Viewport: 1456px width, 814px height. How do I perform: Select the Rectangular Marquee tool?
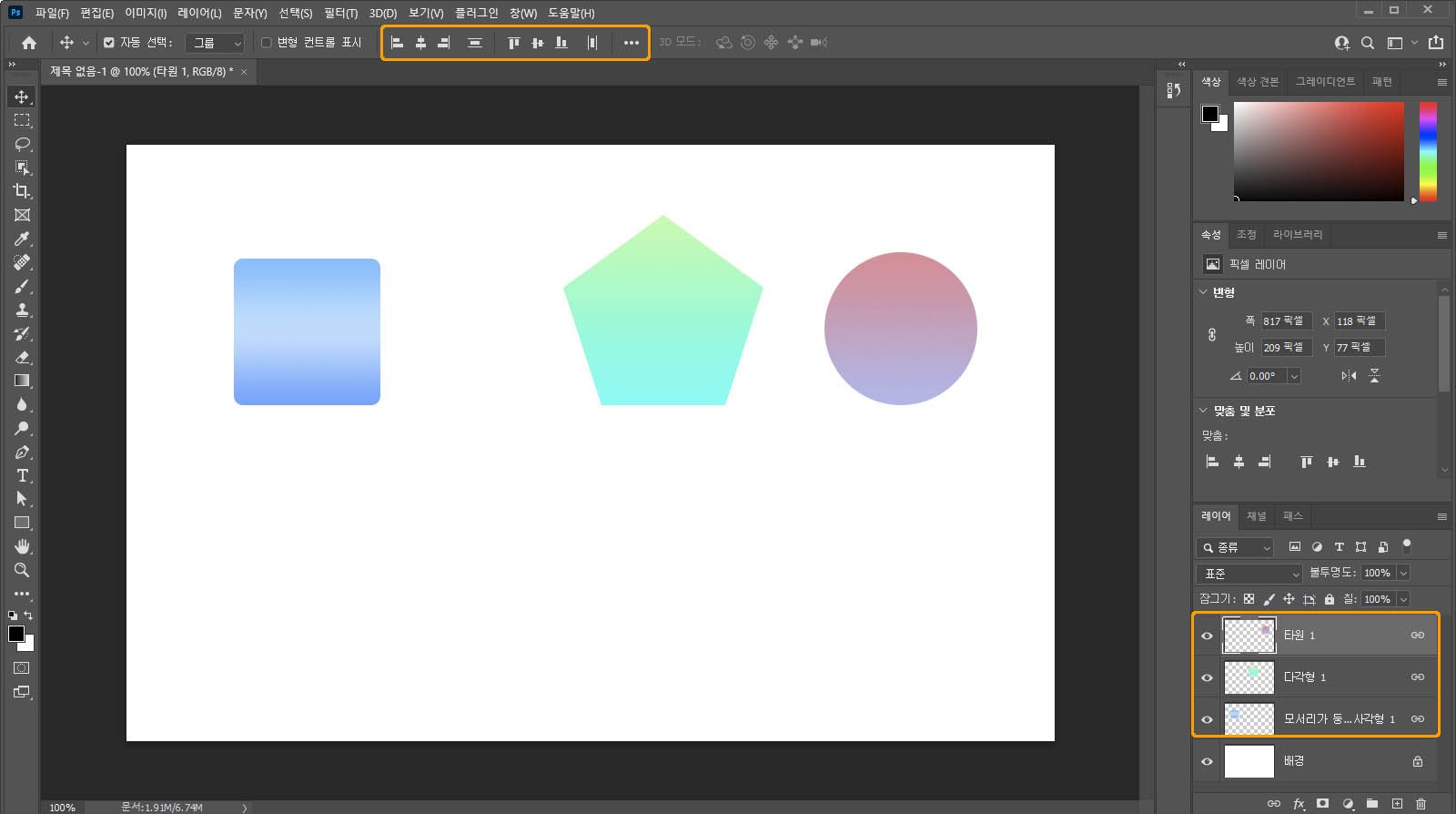[22, 120]
